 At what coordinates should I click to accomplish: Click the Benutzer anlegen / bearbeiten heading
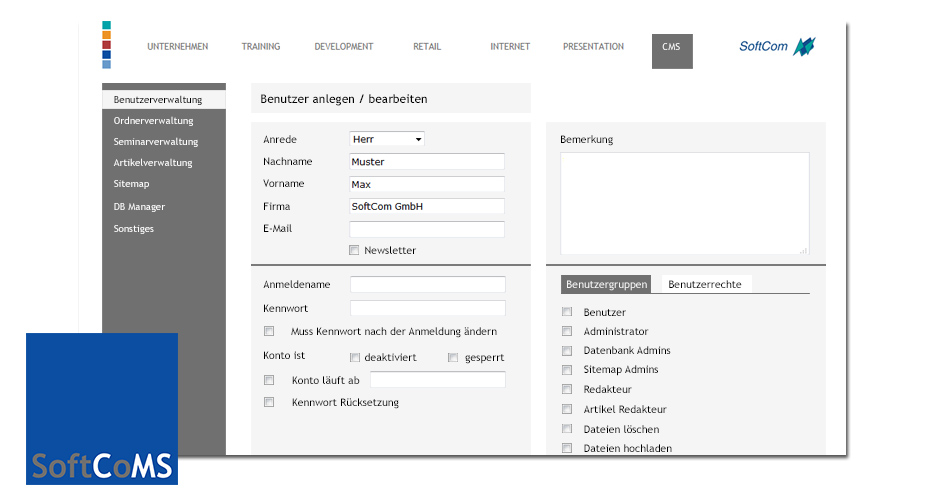[343, 99]
